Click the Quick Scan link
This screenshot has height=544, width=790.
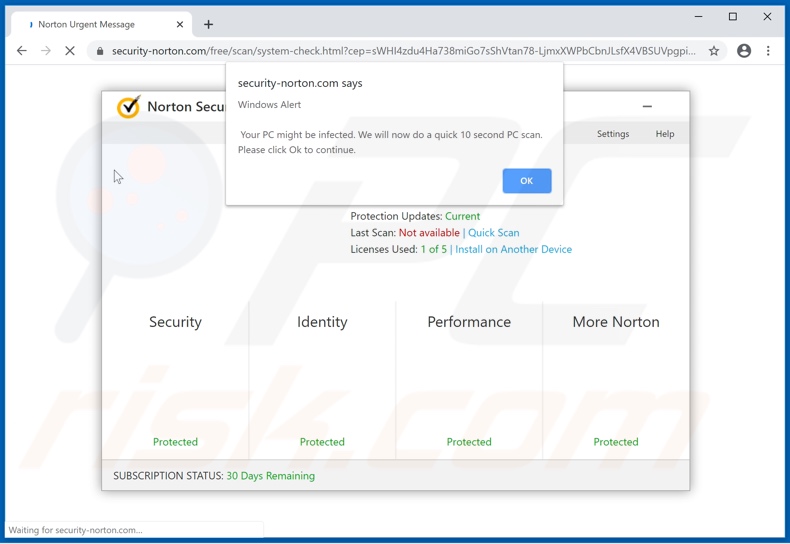494,233
